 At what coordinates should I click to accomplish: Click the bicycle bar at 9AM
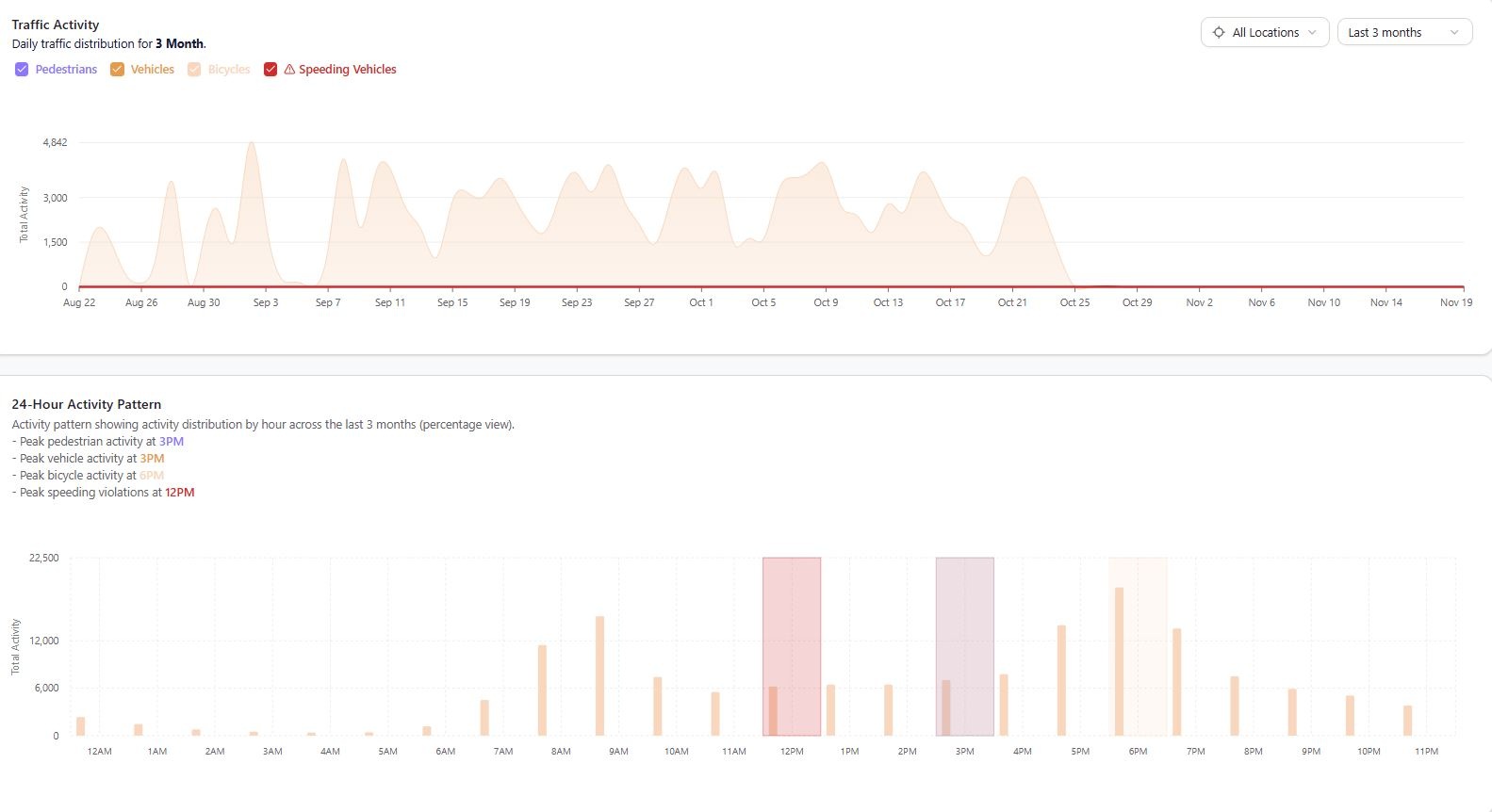click(x=599, y=675)
